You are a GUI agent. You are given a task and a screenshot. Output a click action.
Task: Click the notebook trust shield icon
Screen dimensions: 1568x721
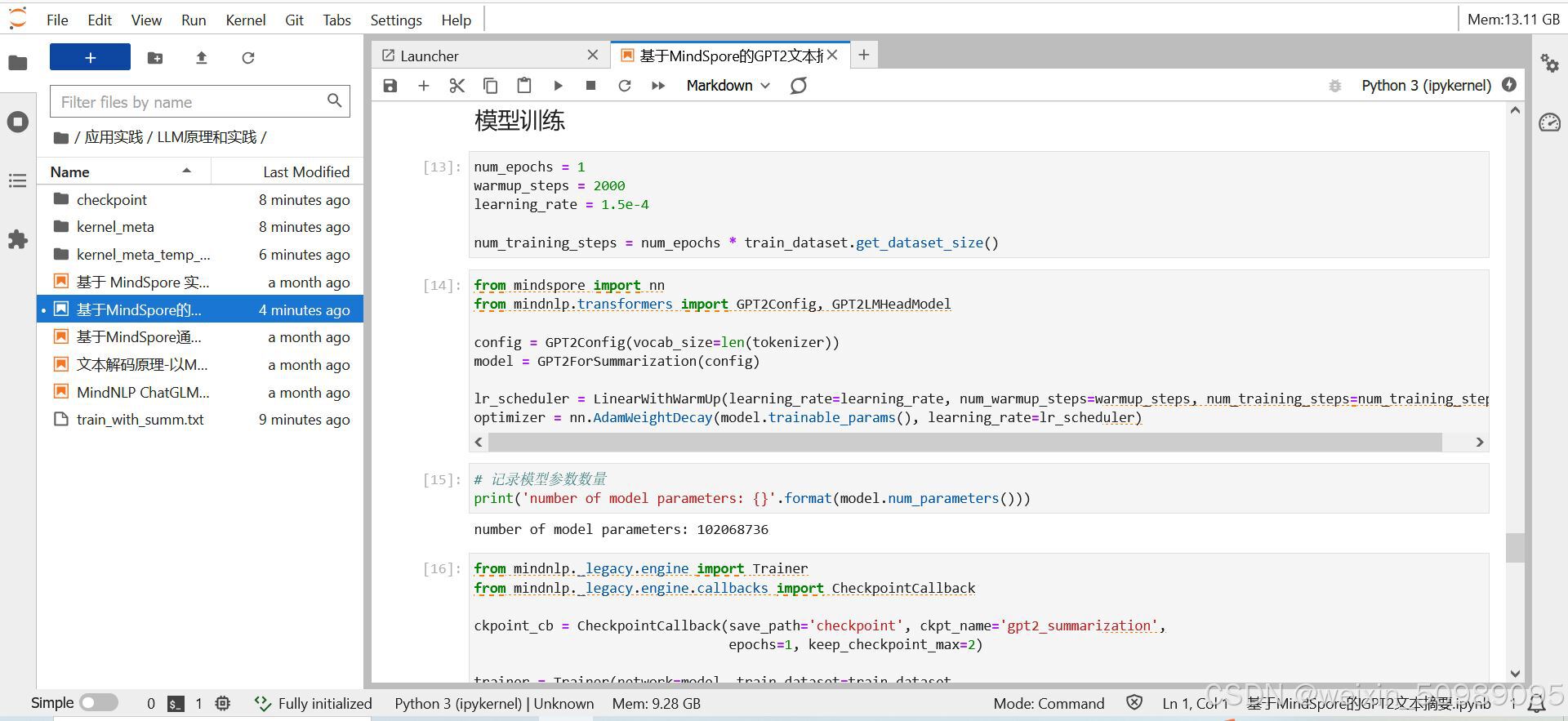coord(1134,702)
